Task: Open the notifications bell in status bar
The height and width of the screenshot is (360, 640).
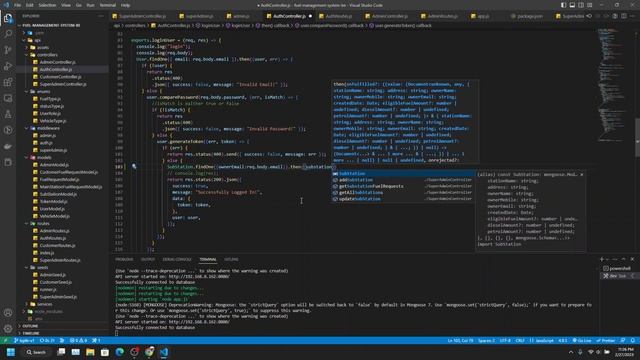Action: (632, 340)
